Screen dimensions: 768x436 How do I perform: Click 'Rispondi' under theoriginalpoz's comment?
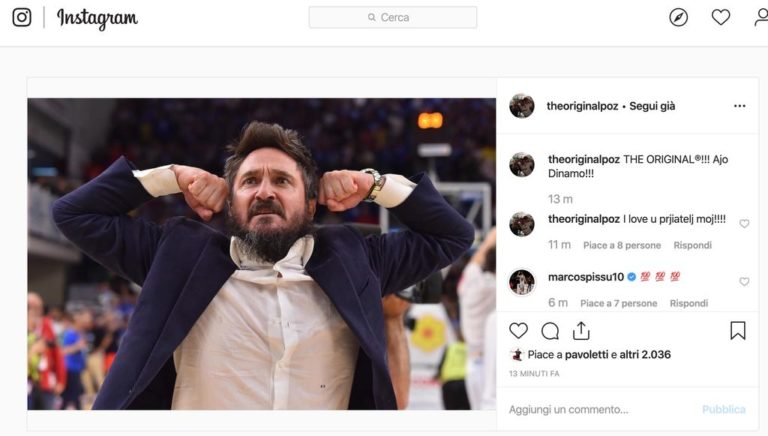click(692, 245)
